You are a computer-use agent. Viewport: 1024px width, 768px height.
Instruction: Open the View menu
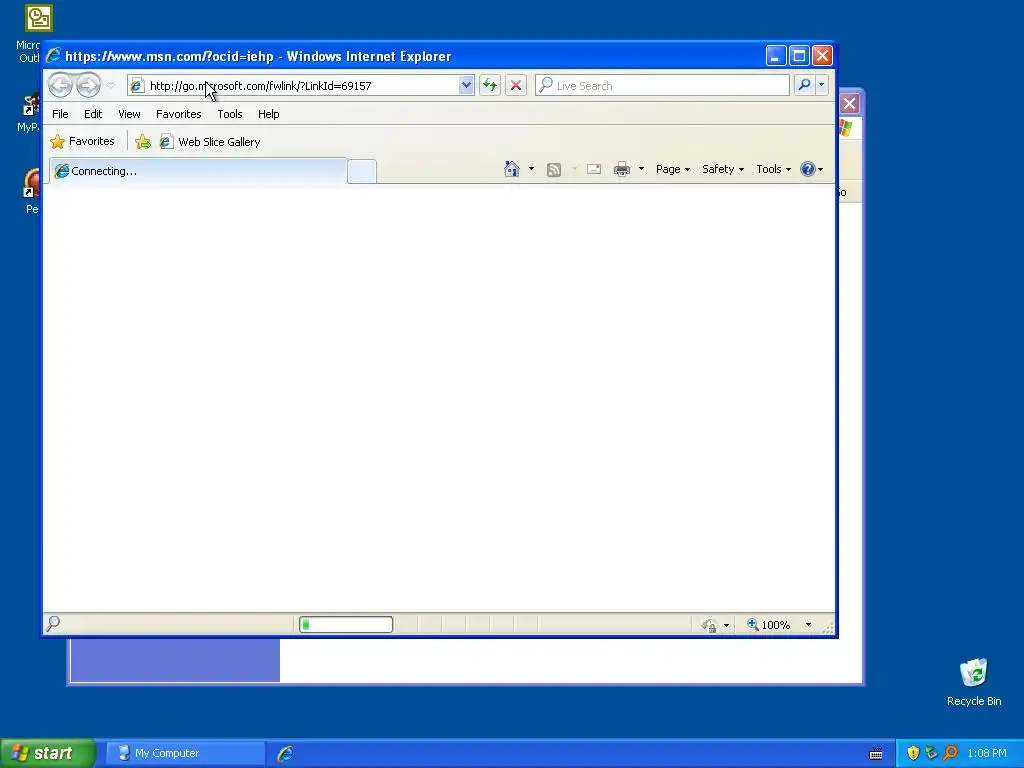coord(129,114)
